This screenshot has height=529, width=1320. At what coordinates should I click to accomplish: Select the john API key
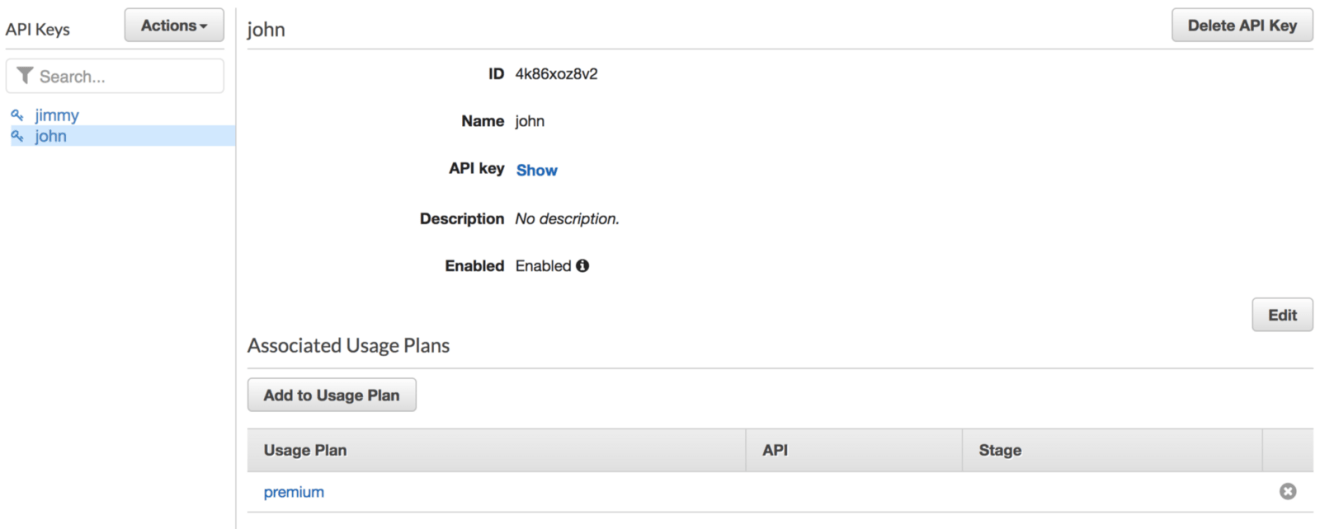tap(51, 136)
